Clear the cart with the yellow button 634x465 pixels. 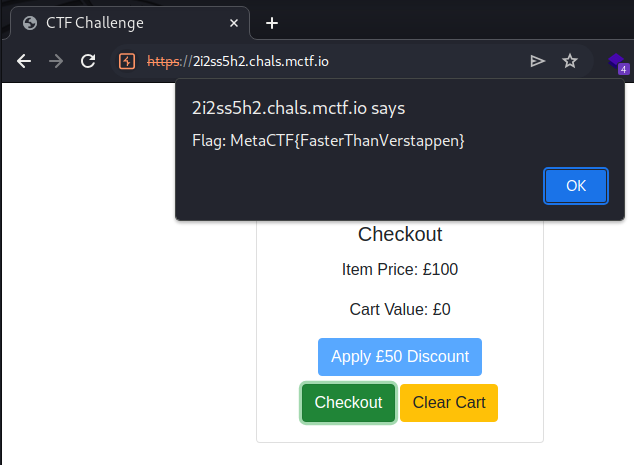(449, 403)
